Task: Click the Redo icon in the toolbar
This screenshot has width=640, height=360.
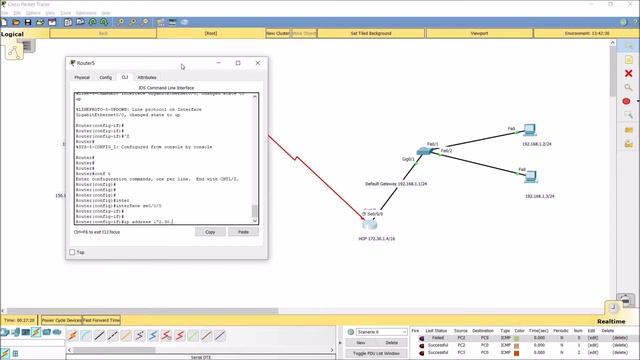Action: 104,22
